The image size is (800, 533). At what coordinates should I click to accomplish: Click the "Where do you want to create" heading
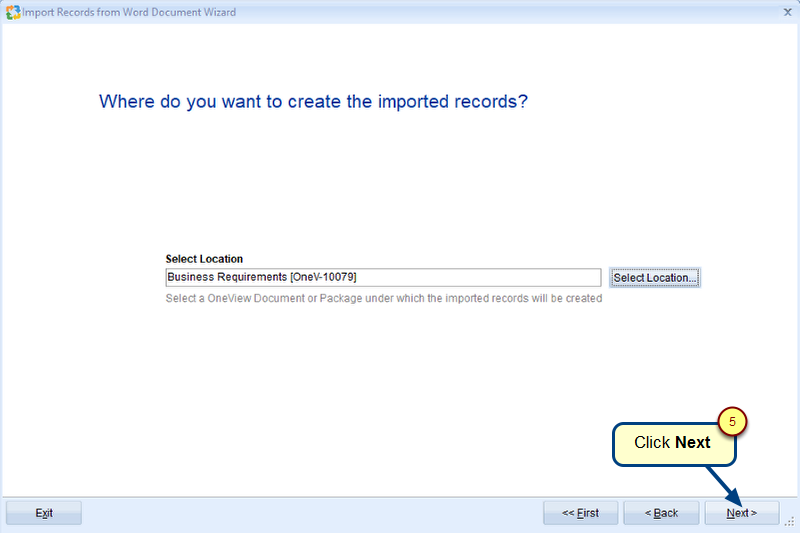313,102
